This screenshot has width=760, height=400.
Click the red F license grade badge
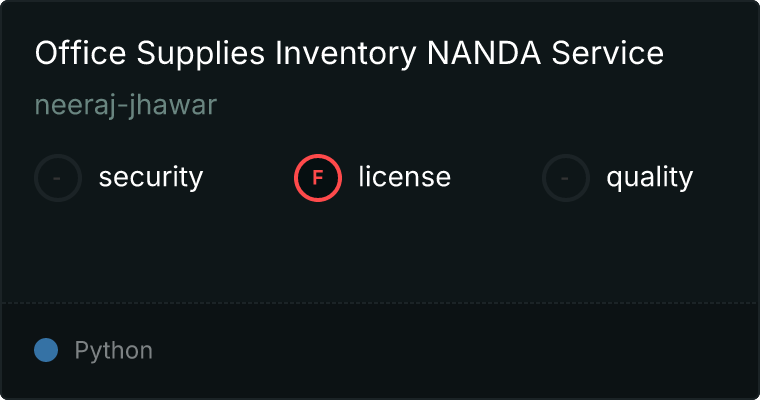point(318,178)
